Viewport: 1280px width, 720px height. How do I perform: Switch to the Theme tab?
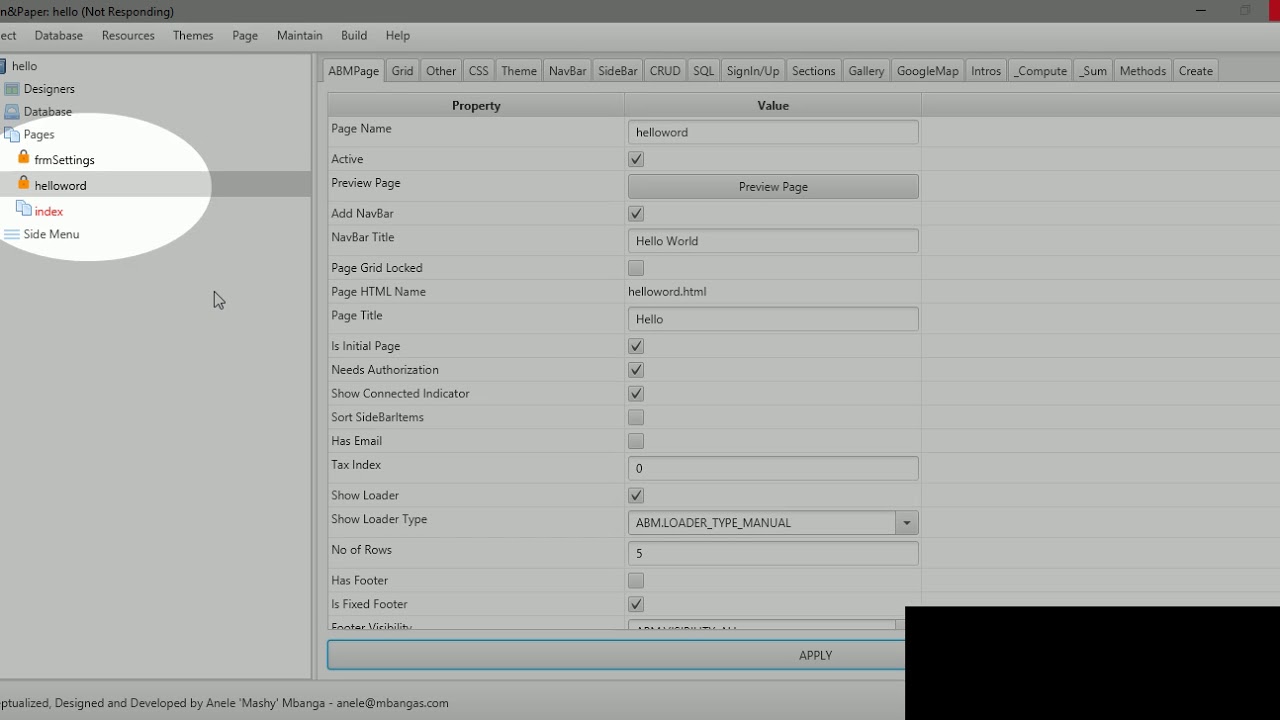click(x=519, y=71)
